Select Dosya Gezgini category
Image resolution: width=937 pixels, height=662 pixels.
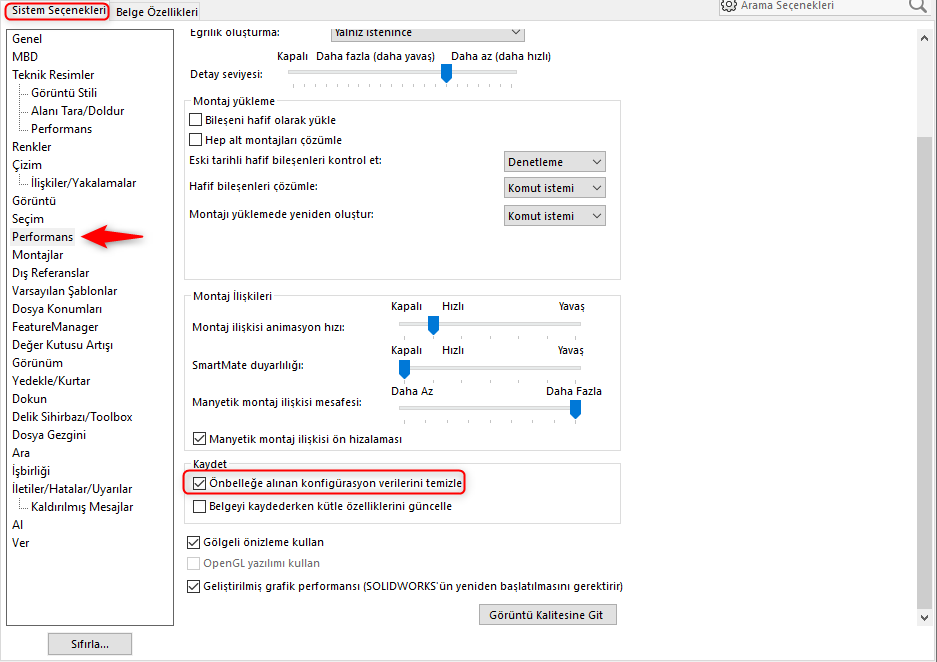(x=49, y=435)
